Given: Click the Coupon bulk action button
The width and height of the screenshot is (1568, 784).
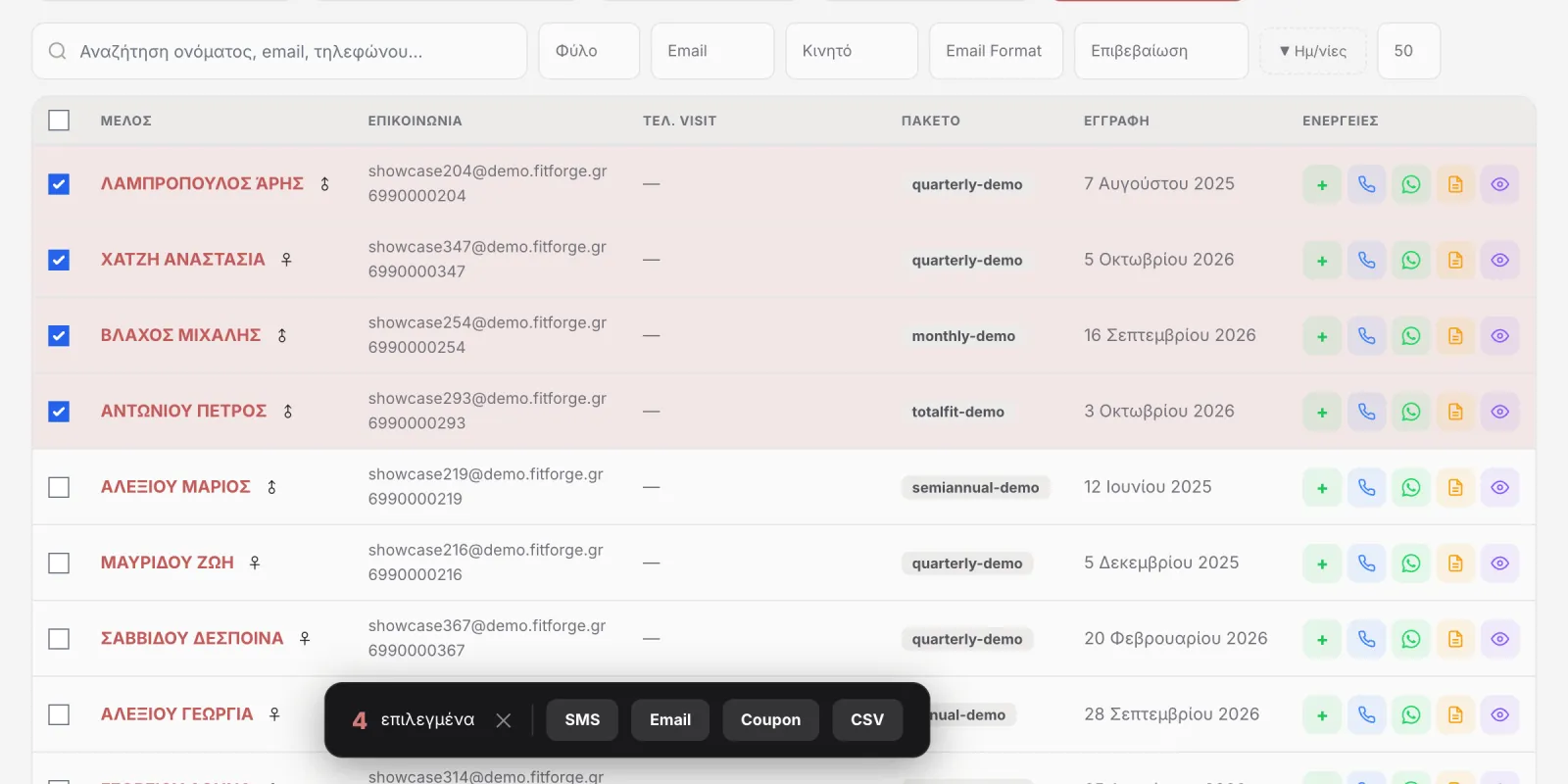Looking at the screenshot, I should [x=770, y=720].
